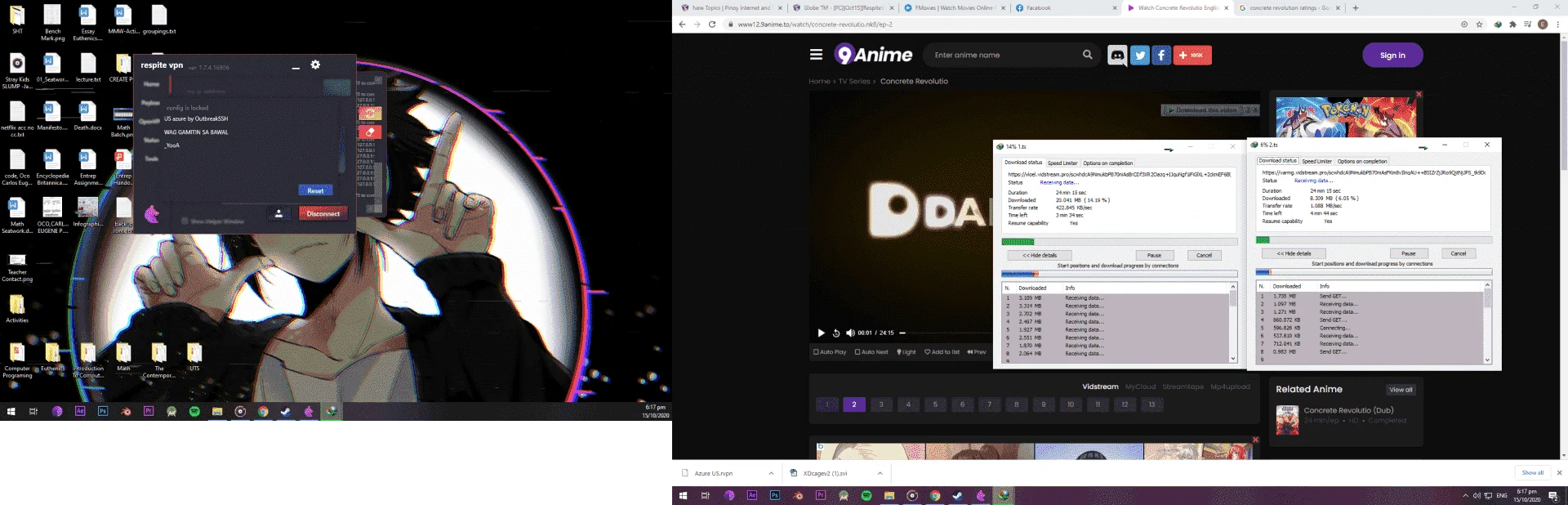Expand XDcagev2 (1).svi download options arrow
Viewport: 1568px width, 505px height.
pos(880,473)
